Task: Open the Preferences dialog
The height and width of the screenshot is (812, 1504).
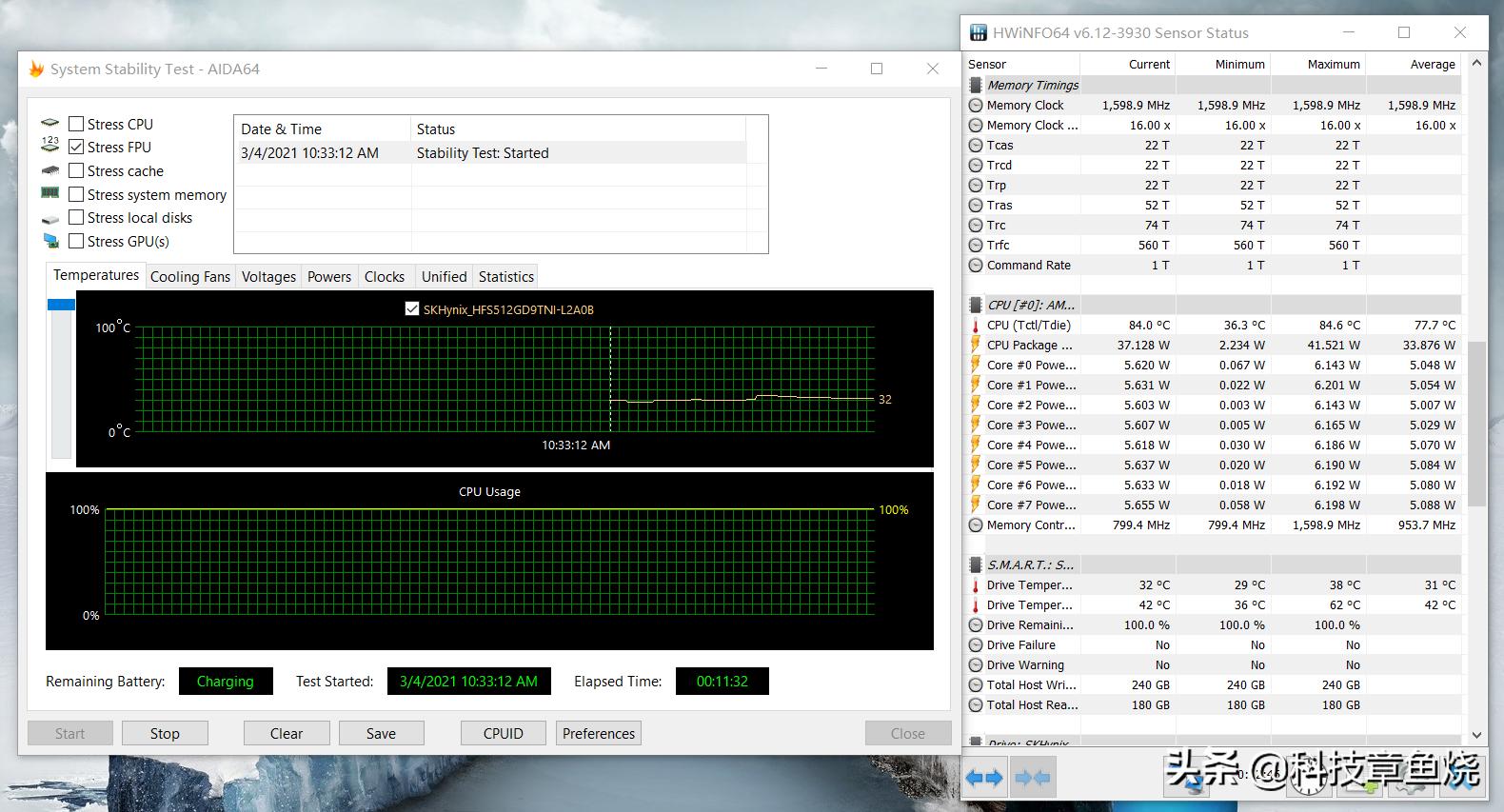Action: (x=598, y=733)
